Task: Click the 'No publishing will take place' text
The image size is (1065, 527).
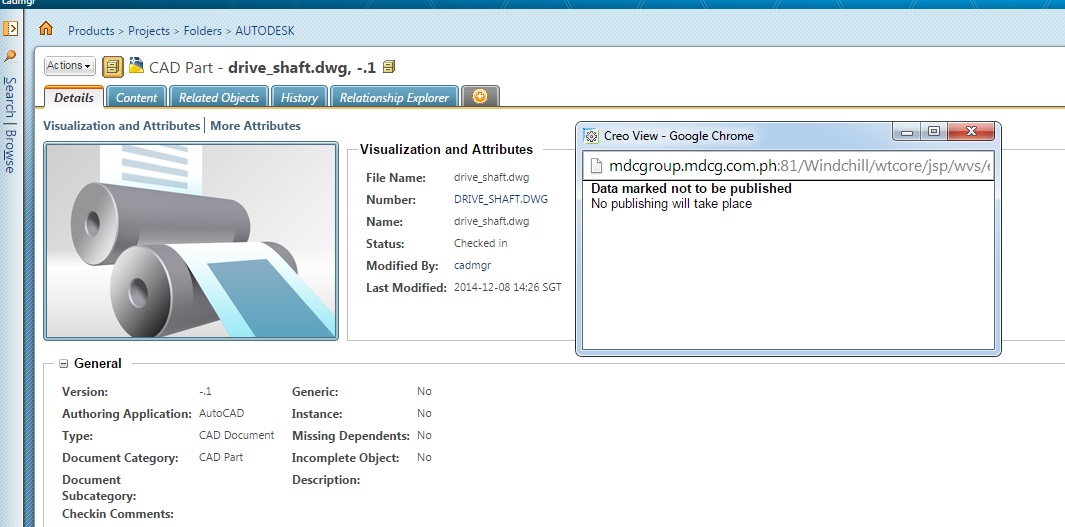Action: point(671,203)
